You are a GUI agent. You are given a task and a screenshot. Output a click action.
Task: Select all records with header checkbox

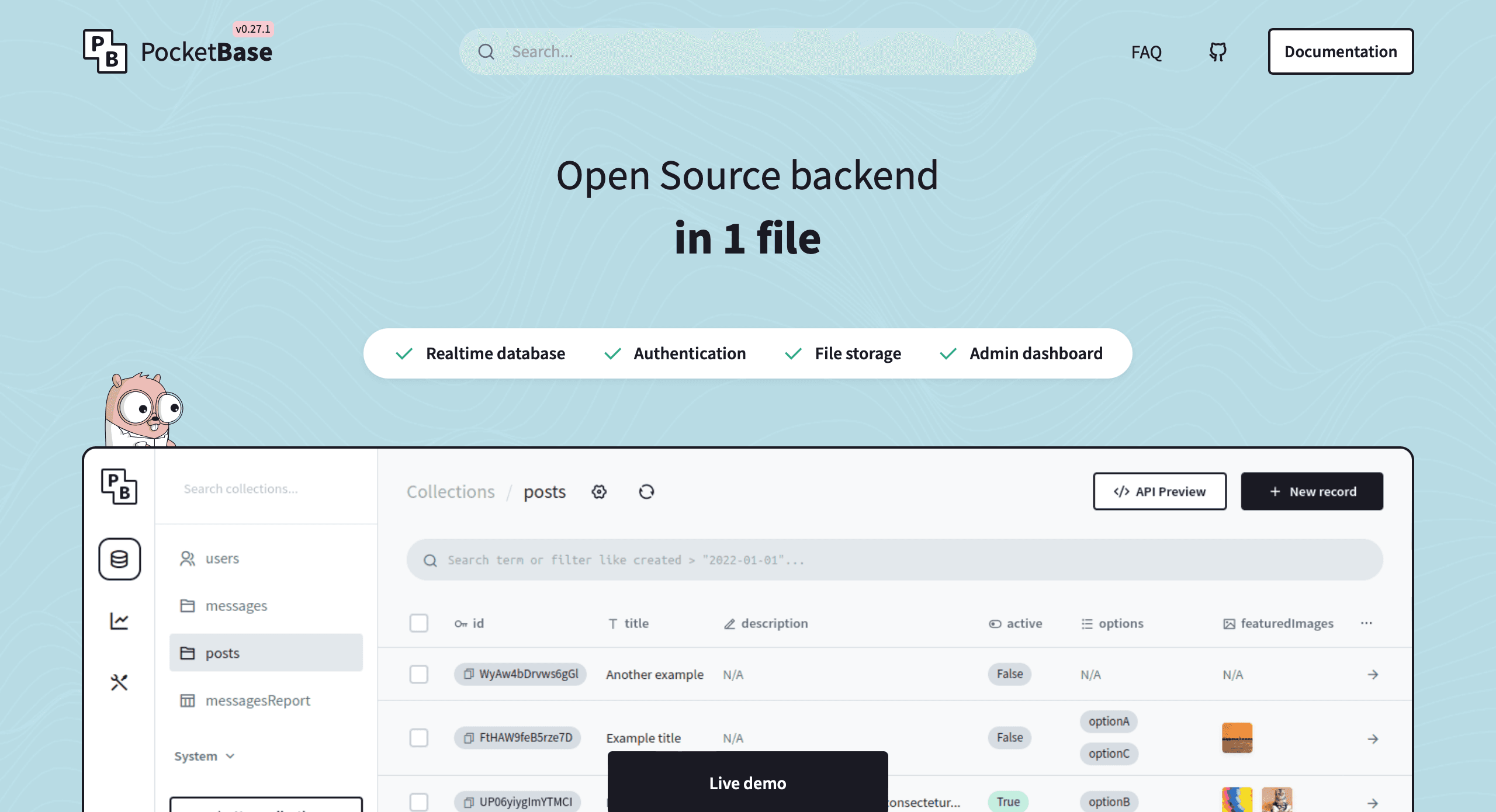[418, 623]
